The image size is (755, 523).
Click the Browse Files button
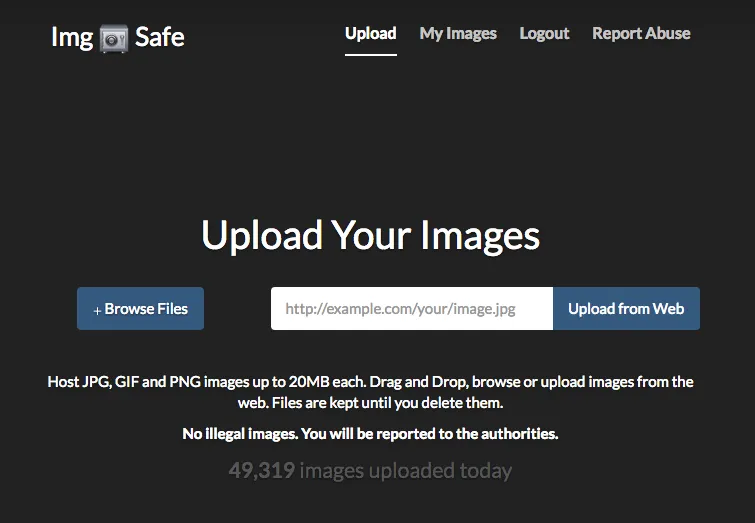[141, 309]
